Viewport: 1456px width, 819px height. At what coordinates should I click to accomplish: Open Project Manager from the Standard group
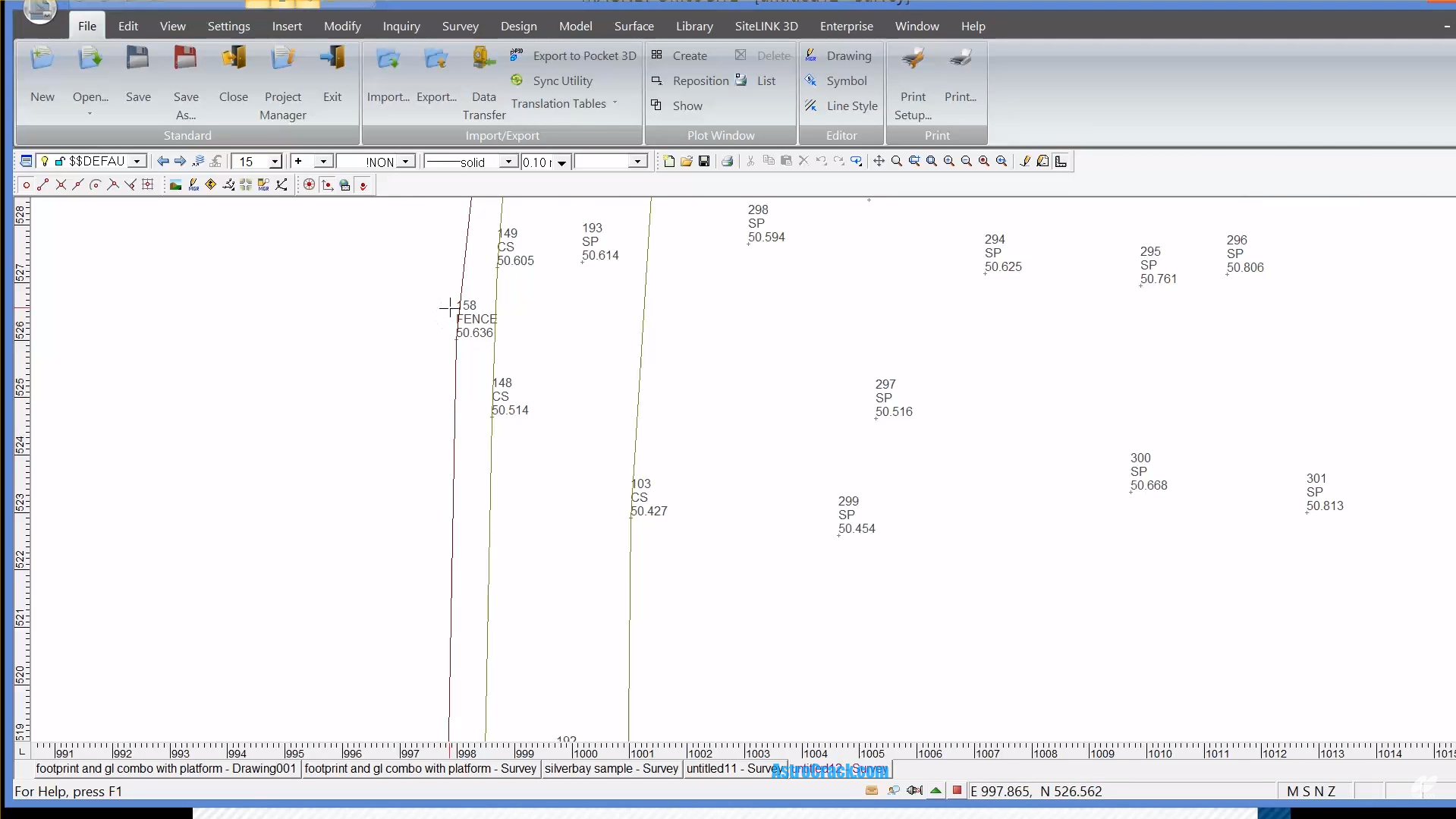pyautogui.click(x=282, y=82)
